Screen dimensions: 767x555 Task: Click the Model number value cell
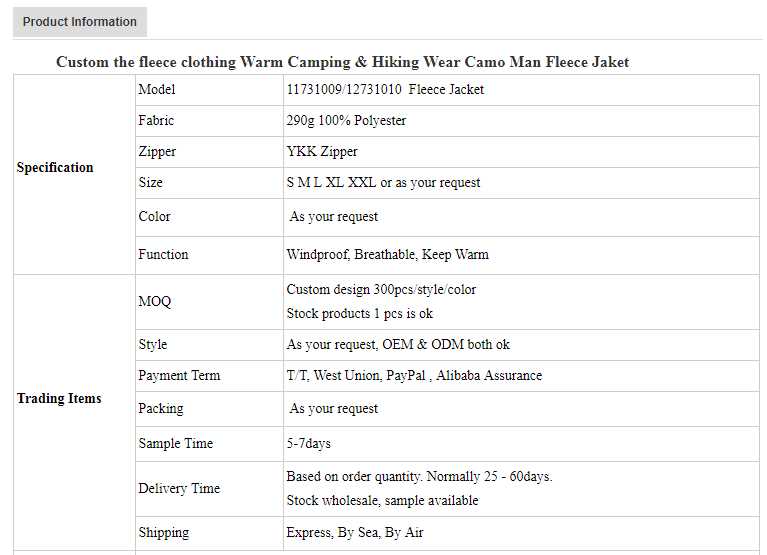385,90
